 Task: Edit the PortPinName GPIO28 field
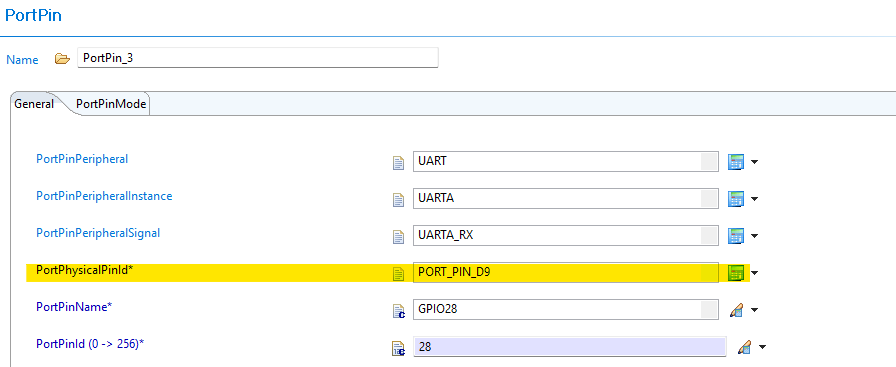click(566, 309)
